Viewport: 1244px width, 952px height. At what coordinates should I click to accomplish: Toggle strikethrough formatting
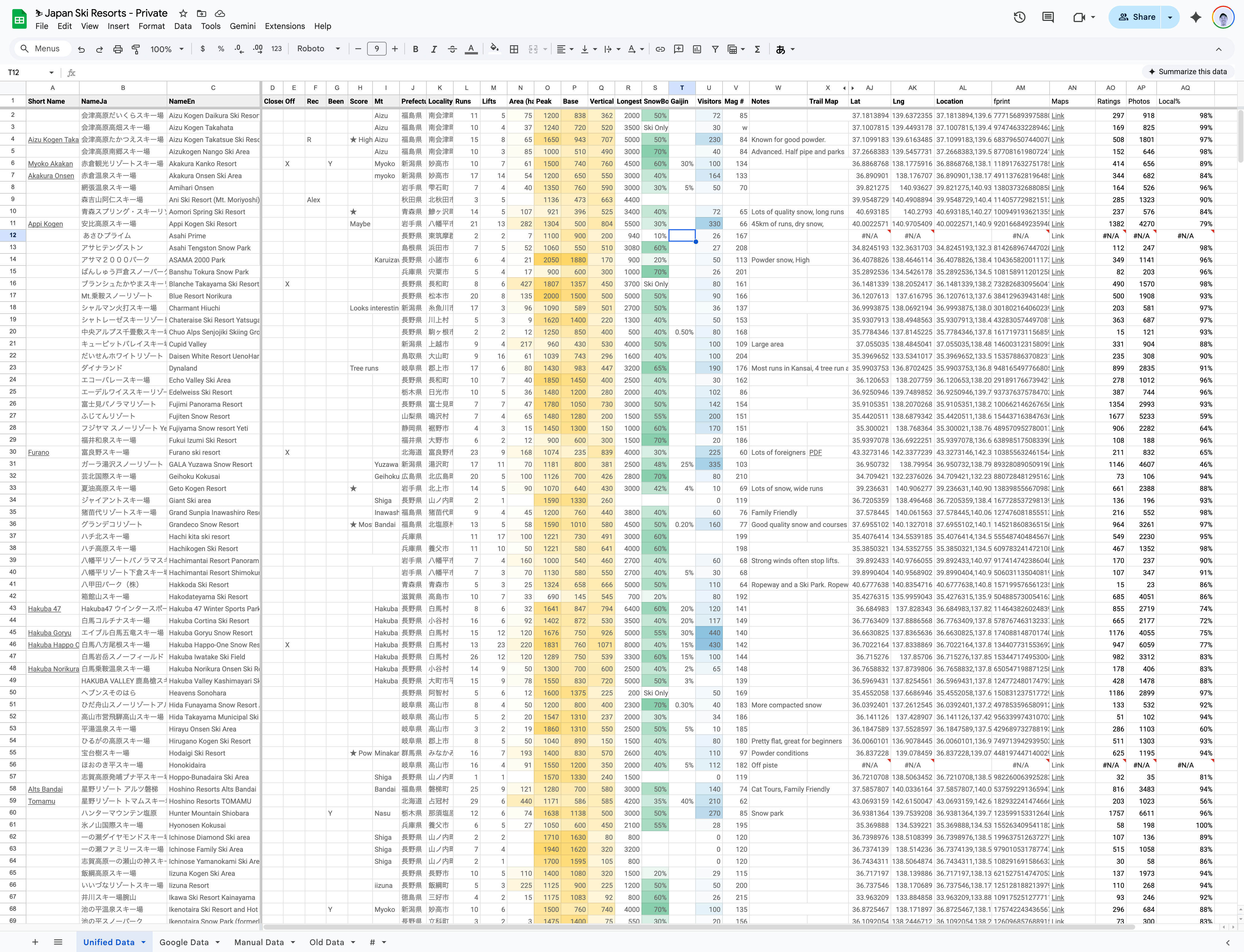pyautogui.click(x=452, y=49)
